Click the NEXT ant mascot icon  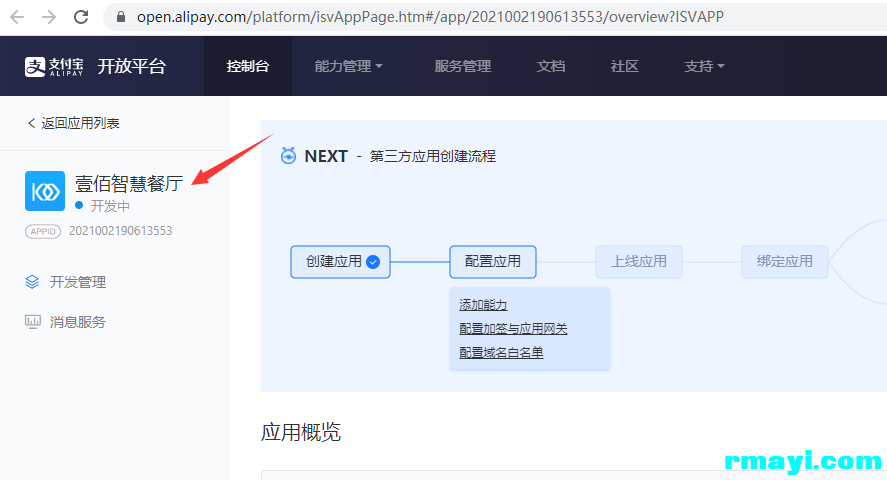(x=289, y=155)
